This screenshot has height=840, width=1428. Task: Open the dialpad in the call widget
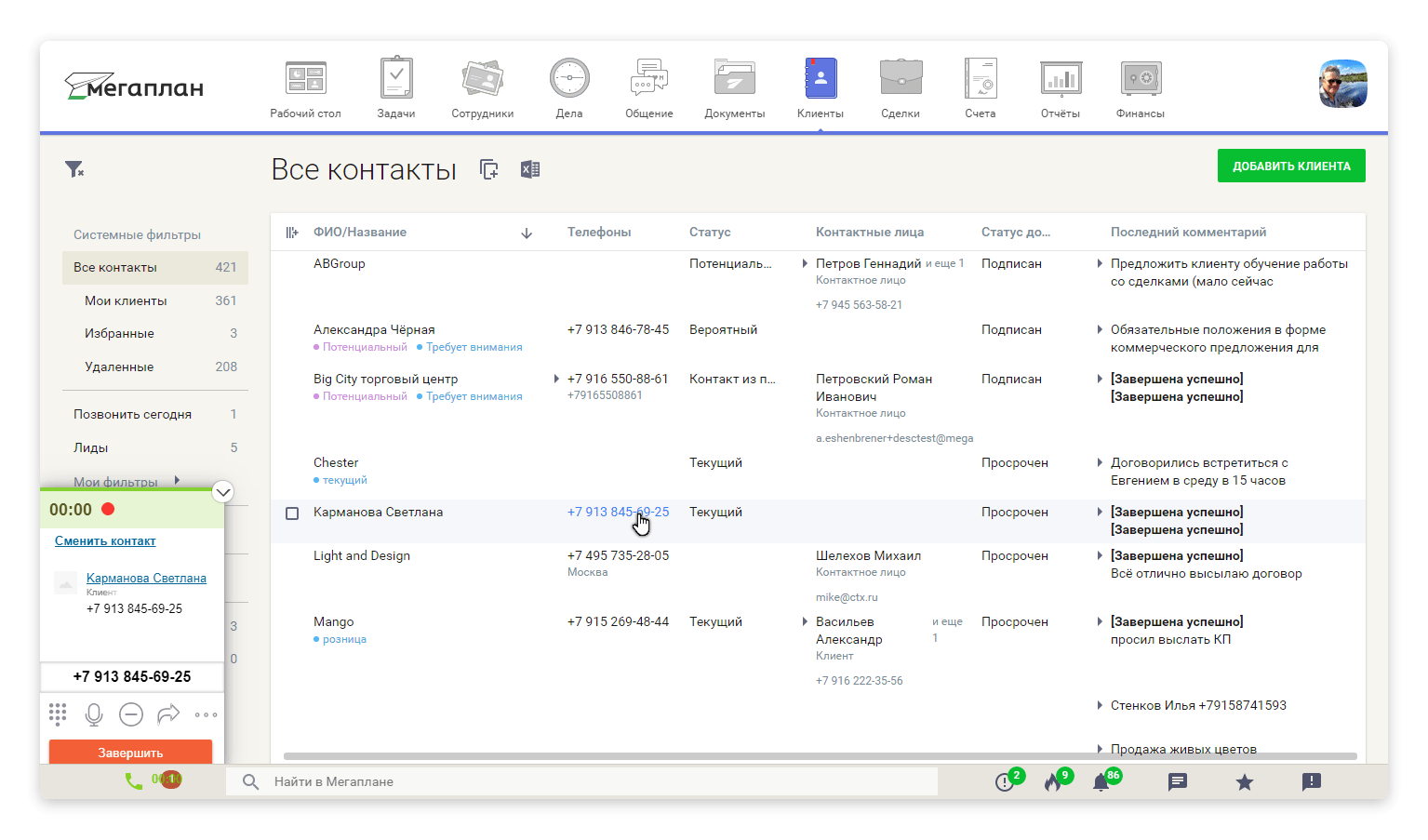point(57,714)
